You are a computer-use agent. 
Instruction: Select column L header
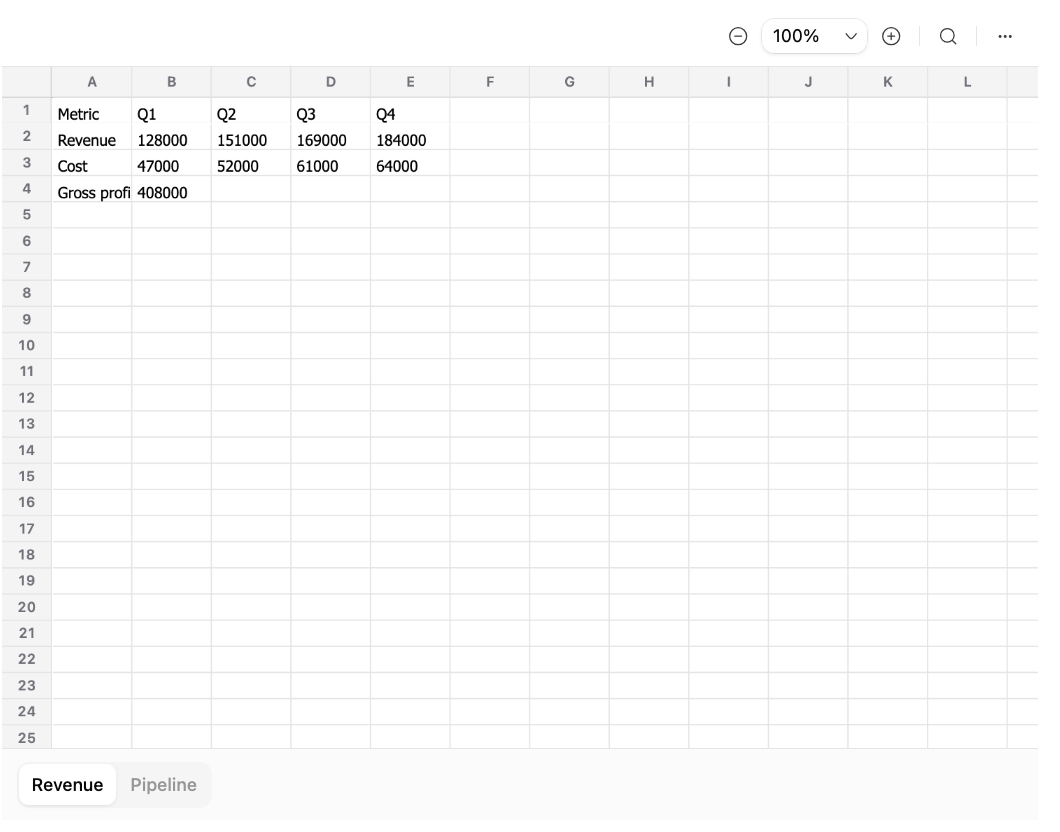coord(967,82)
